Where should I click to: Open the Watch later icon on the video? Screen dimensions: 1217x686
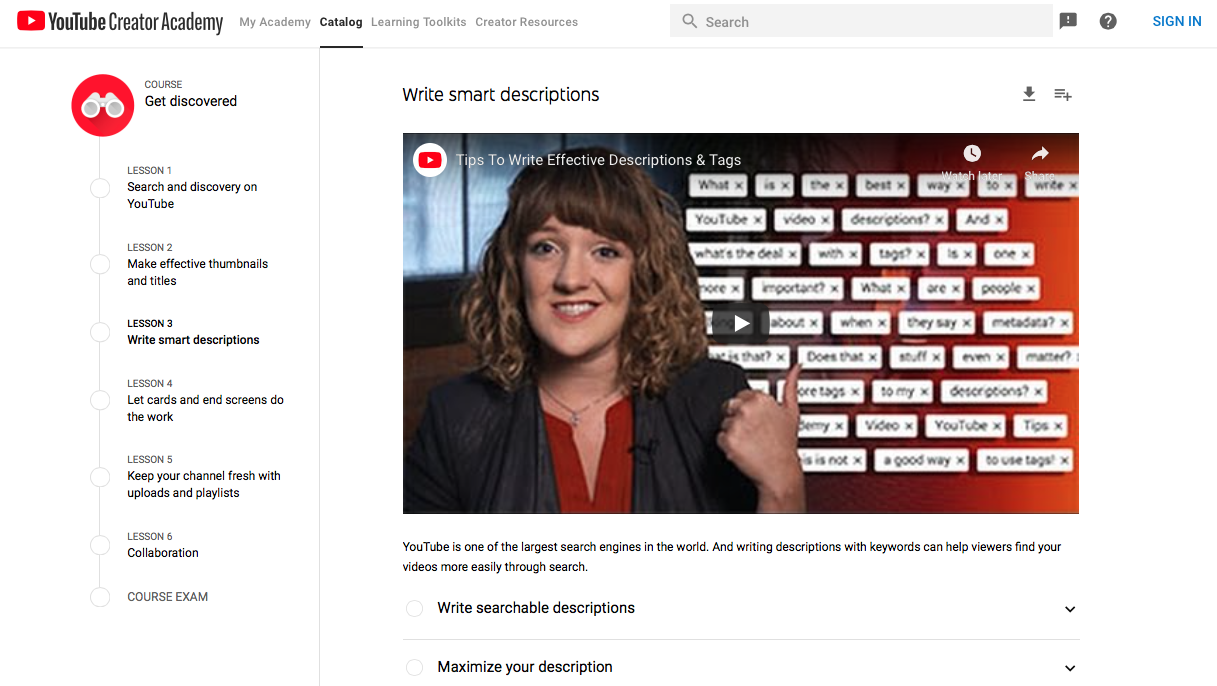click(x=971, y=153)
